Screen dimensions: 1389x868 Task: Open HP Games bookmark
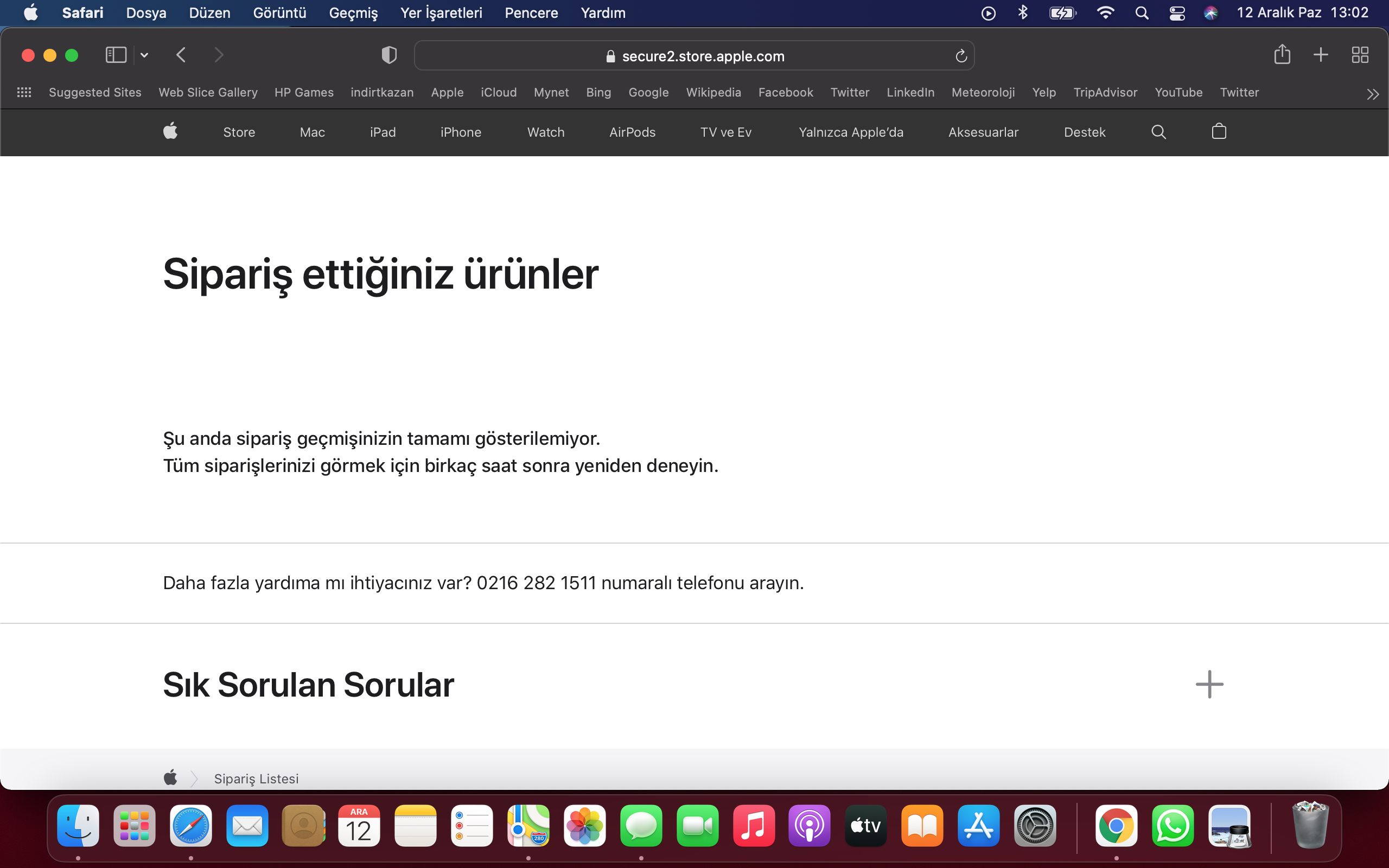[304, 92]
